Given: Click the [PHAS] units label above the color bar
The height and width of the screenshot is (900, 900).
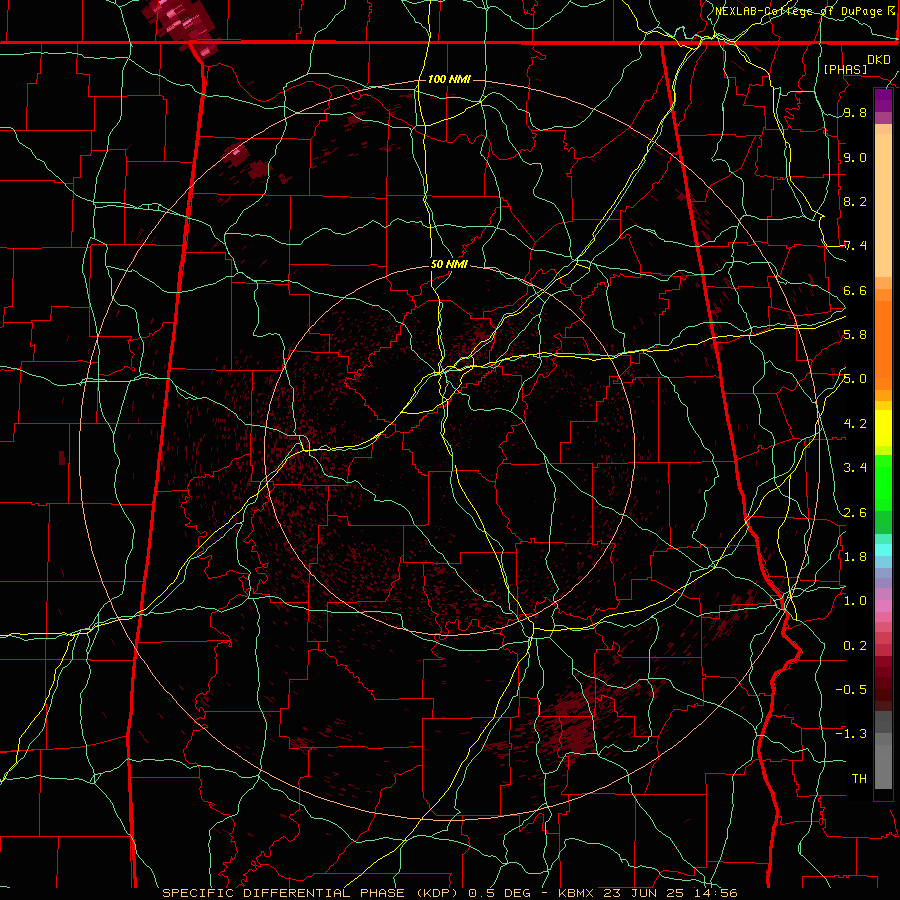Looking at the screenshot, I should [x=845, y=69].
